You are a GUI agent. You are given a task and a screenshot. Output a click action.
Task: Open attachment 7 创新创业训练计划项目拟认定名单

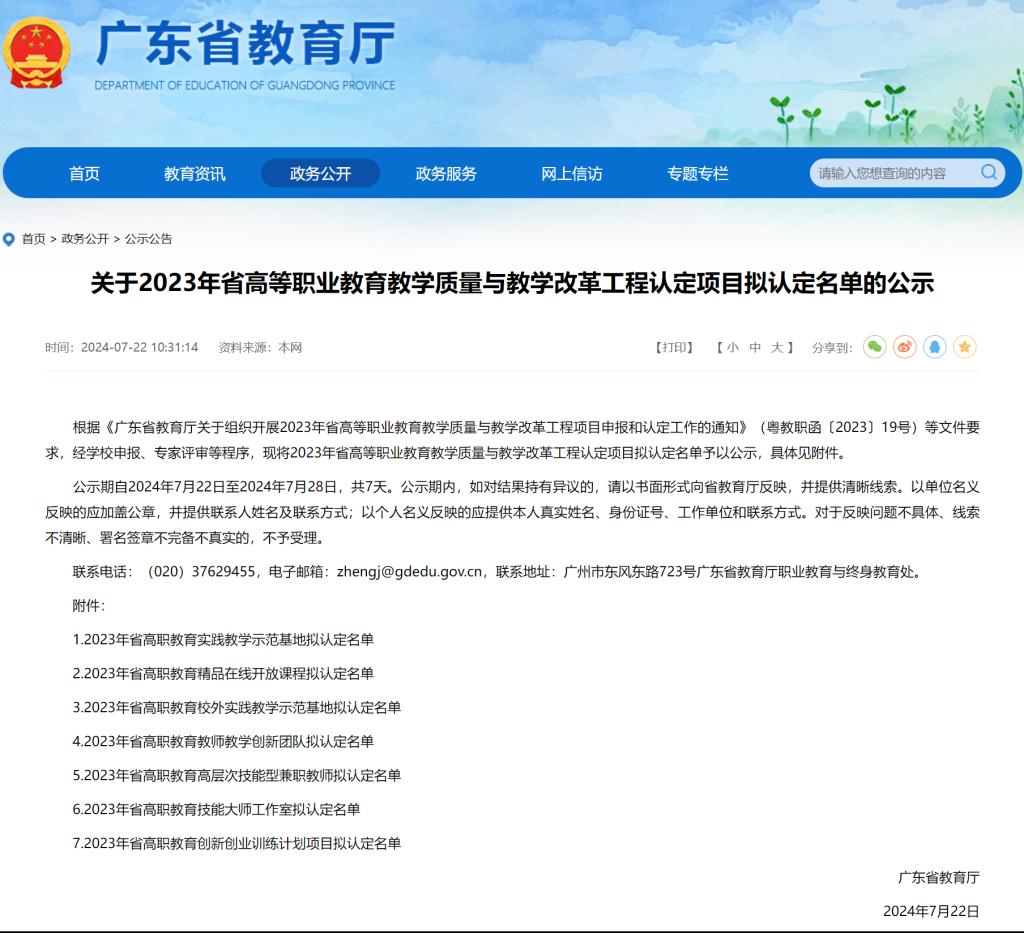point(236,844)
